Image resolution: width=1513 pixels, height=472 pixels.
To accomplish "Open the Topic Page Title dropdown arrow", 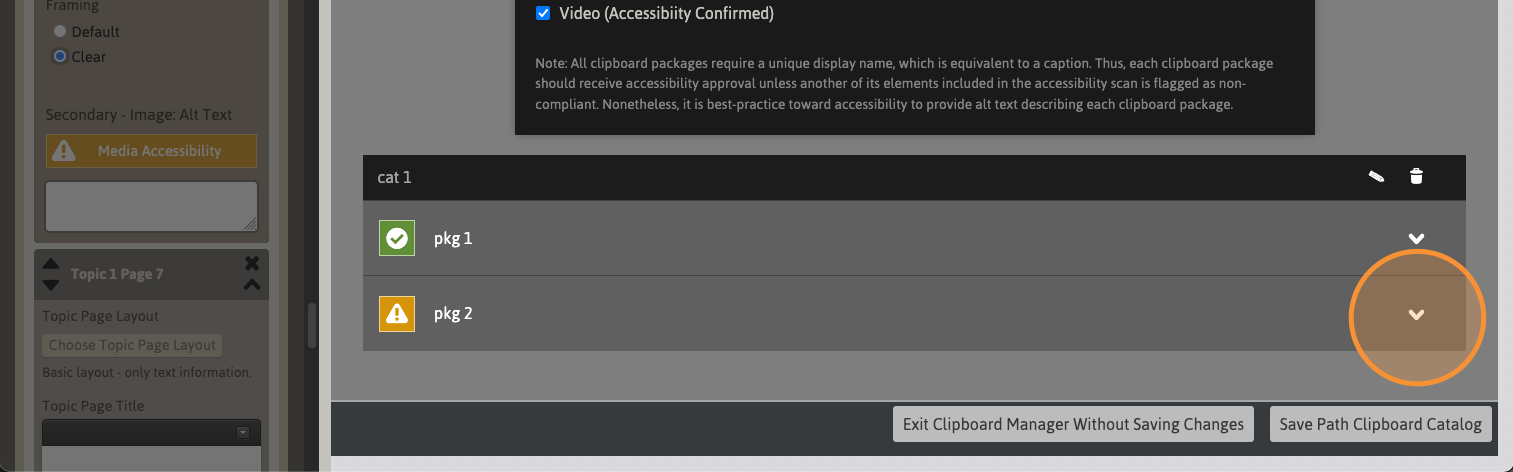I will (x=242, y=432).
